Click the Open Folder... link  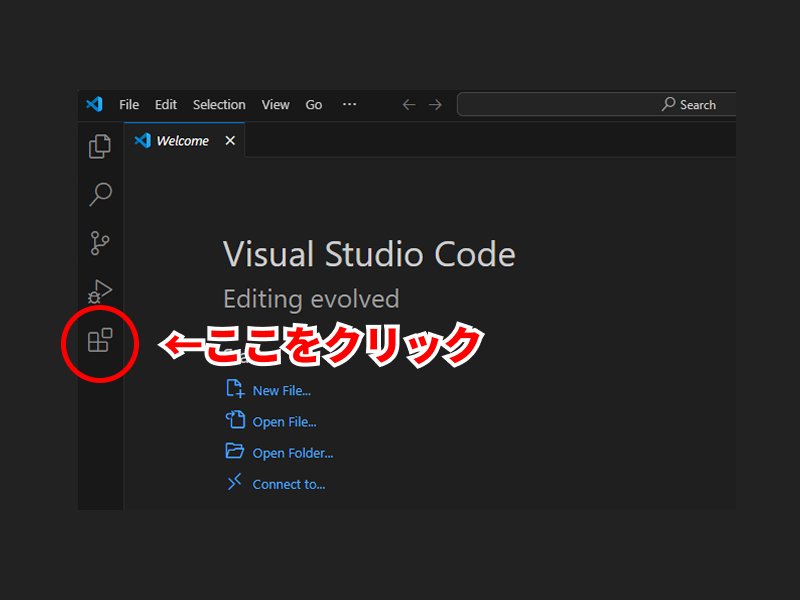pos(293,453)
